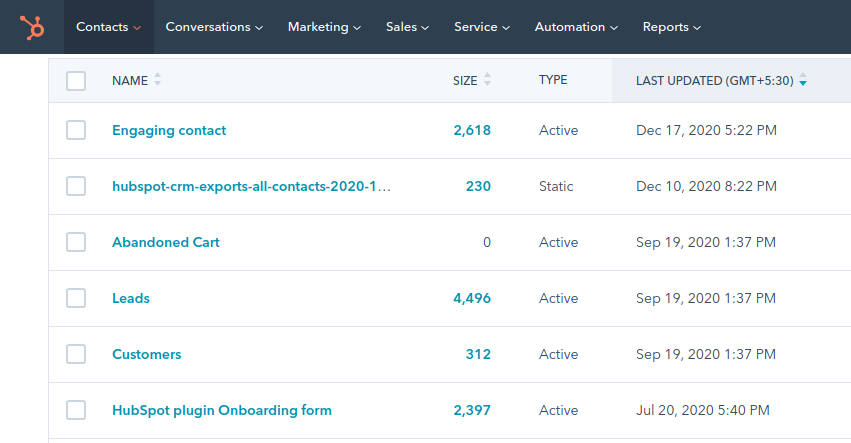Expand the Automation dropdown
This screenshot has height=443, width=851.
pyautogui.click(x=575, y=27)
